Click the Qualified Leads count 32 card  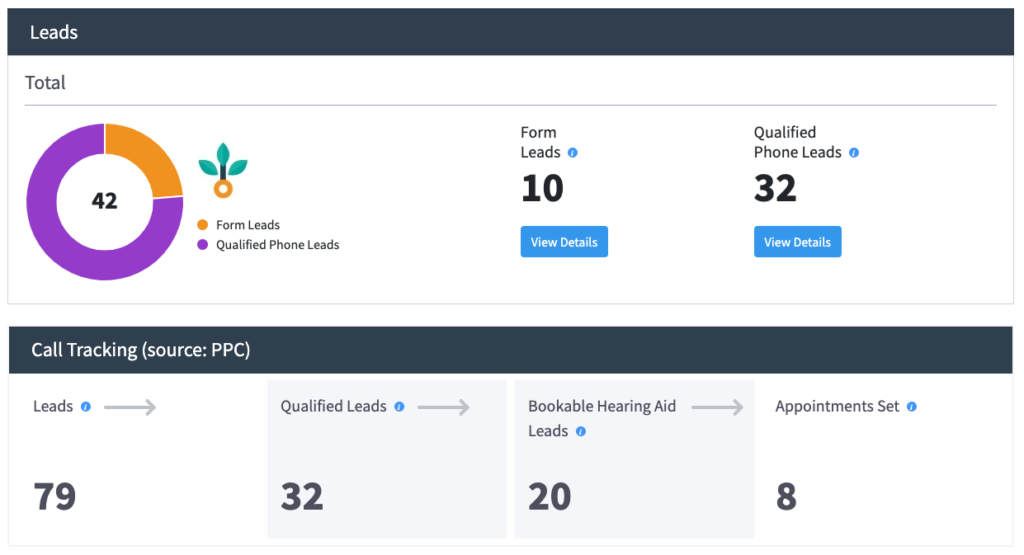coord(387,459)
